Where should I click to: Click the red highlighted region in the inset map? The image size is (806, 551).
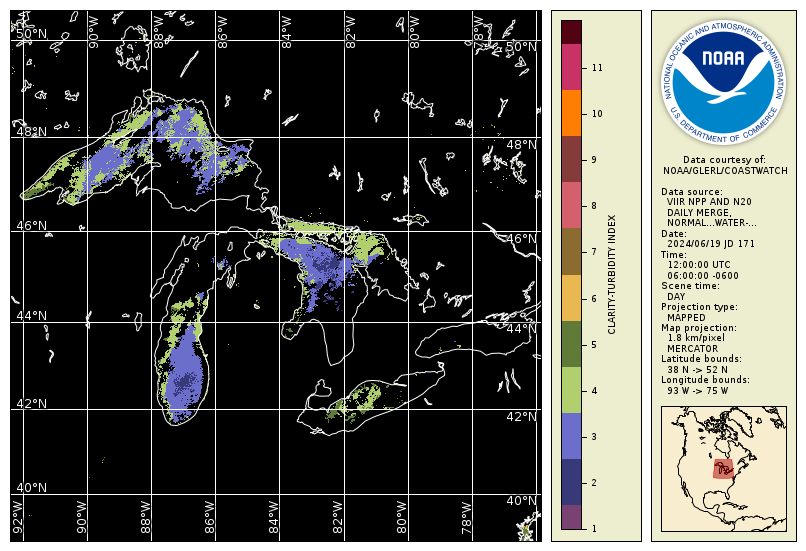pyautogui.click(x=724, y=469)
